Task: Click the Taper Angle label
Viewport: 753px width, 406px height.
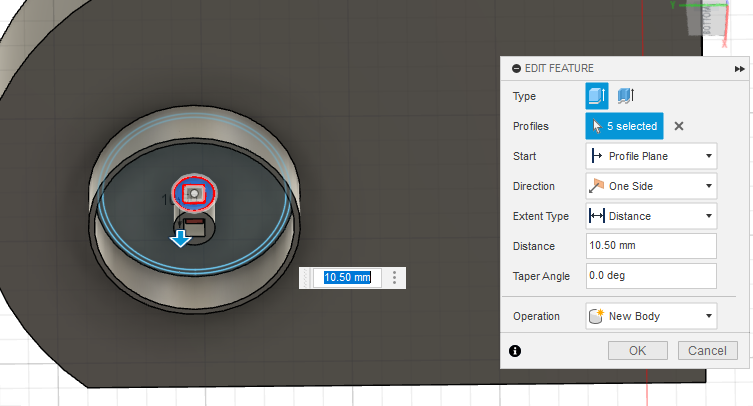Action: point(541,276)
